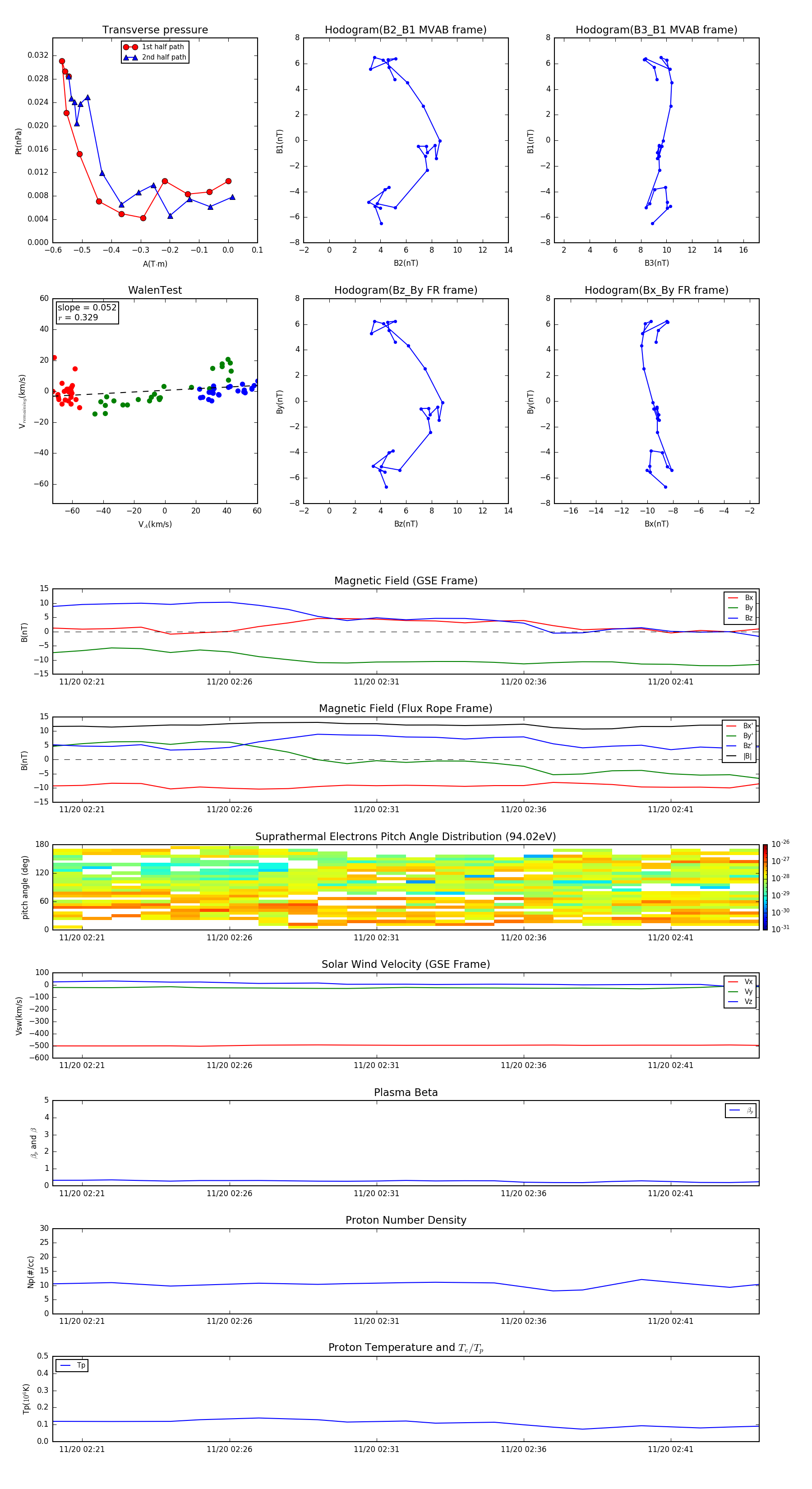Select the Bx' legend entry in Flux Rope panel
The width and height of the screenshot is (812, 1489).
point(740,726)
